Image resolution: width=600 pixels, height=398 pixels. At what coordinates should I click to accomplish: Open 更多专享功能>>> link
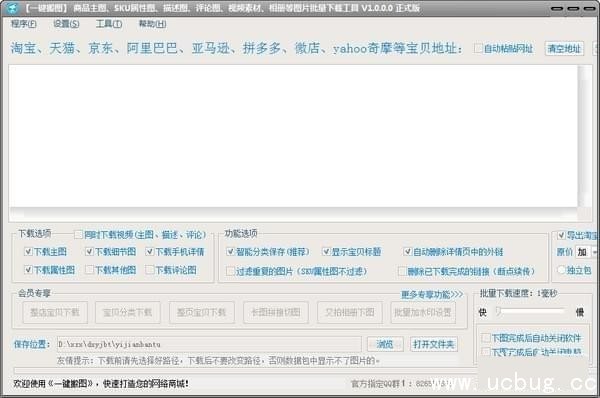(x=432, y=294)
